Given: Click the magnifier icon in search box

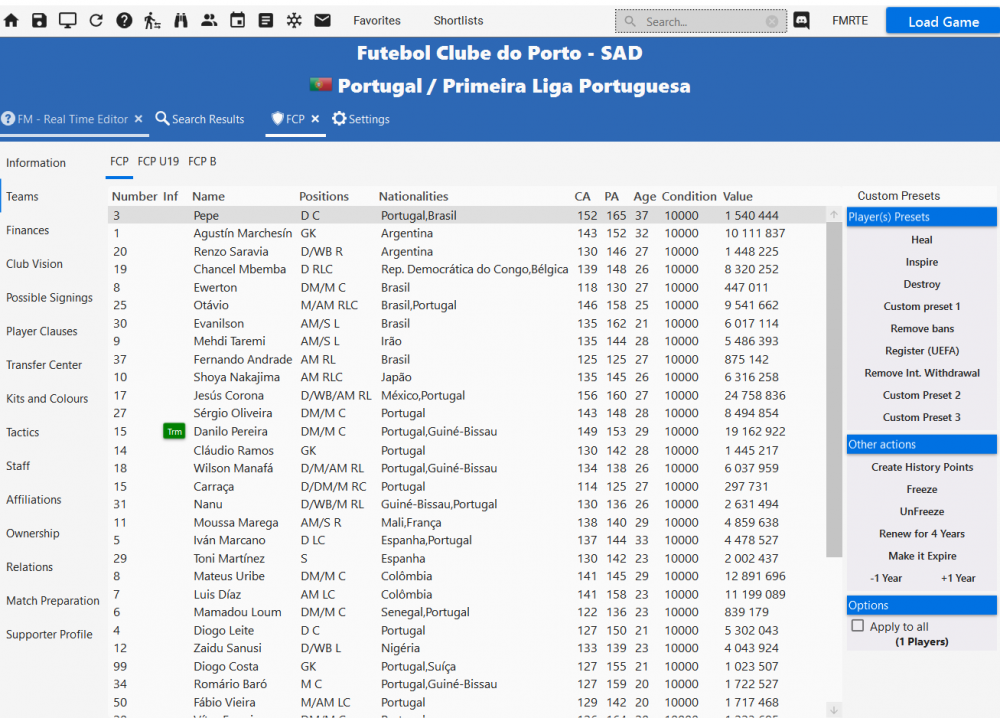Looking at the screenshot, I should [x=630, y=22].
